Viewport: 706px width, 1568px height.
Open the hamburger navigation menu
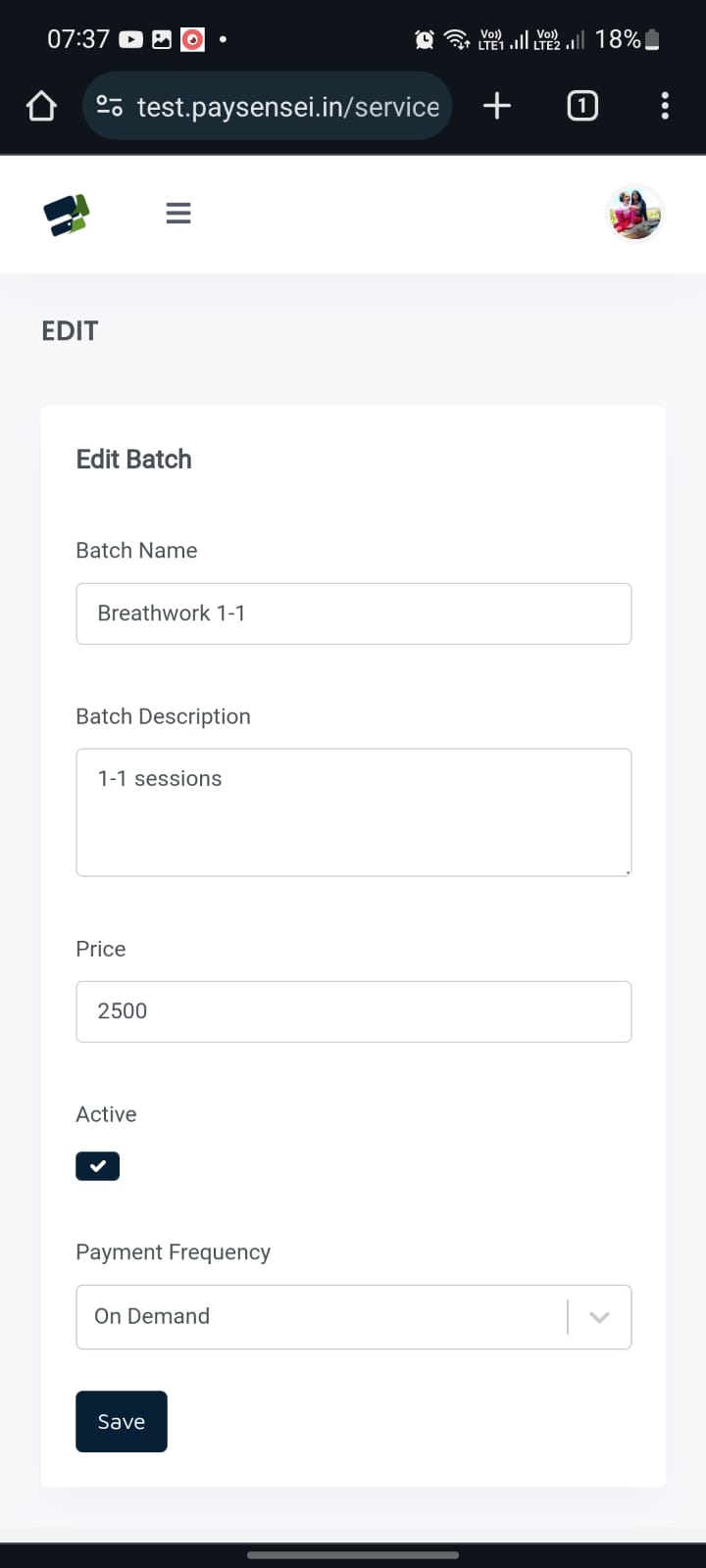point(178,213)
